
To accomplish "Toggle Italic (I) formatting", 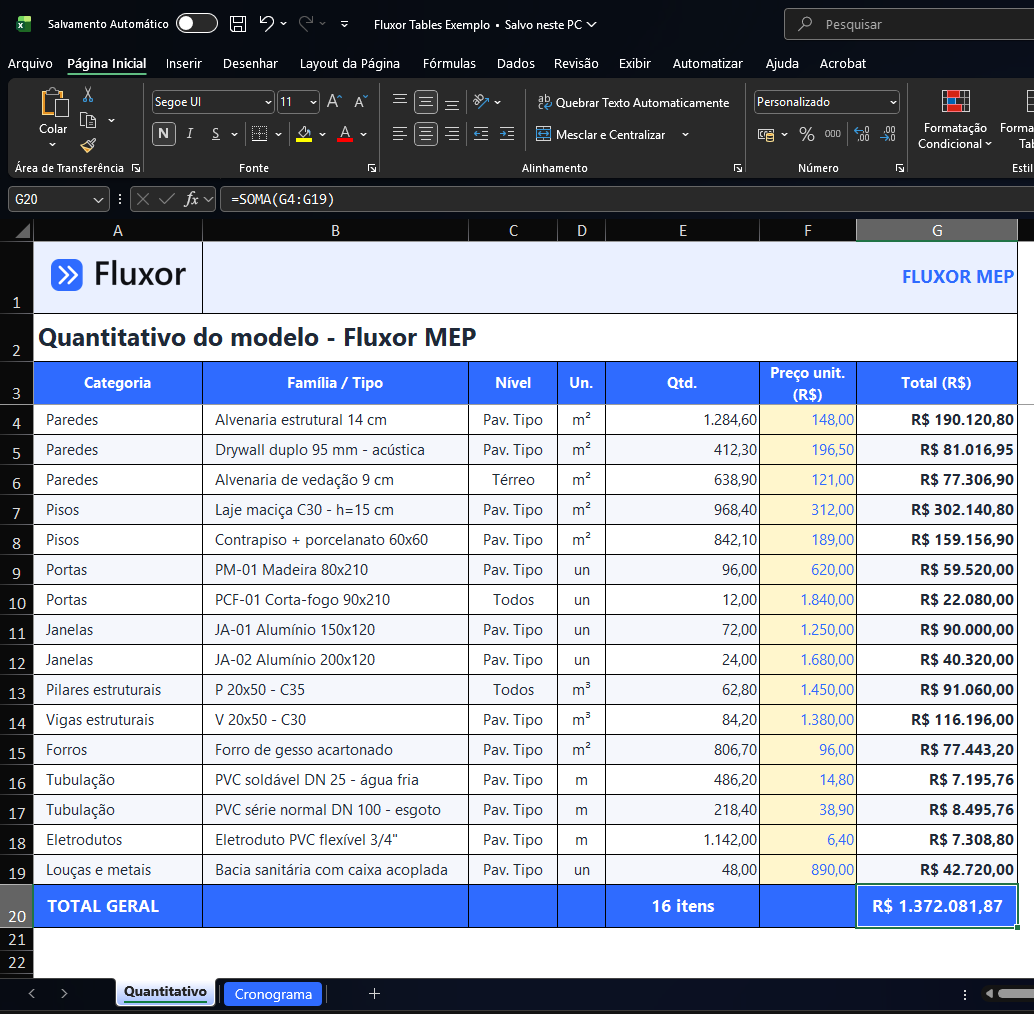I will [190, 134].
